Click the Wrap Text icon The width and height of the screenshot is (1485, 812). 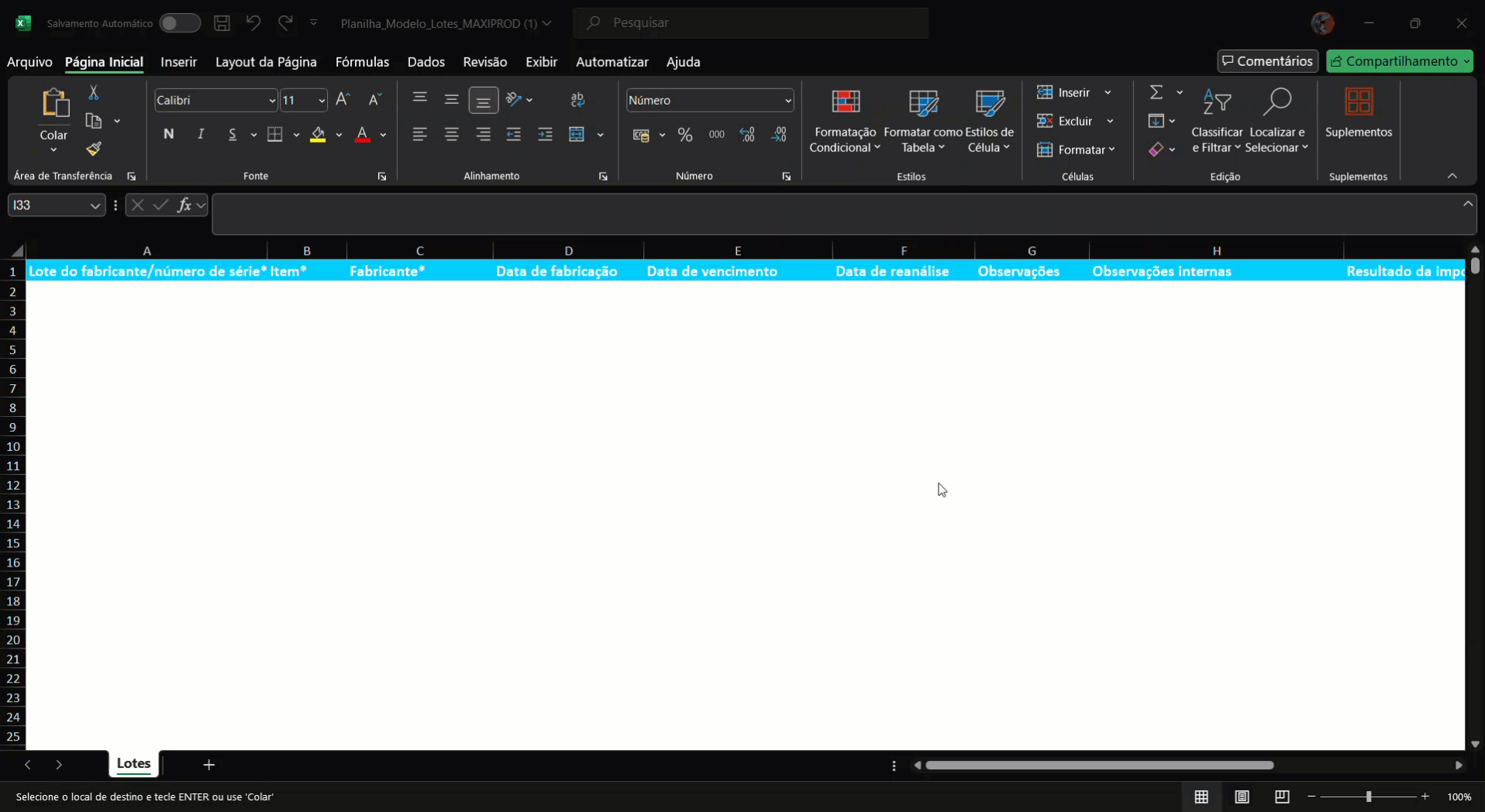pos(577,100)
